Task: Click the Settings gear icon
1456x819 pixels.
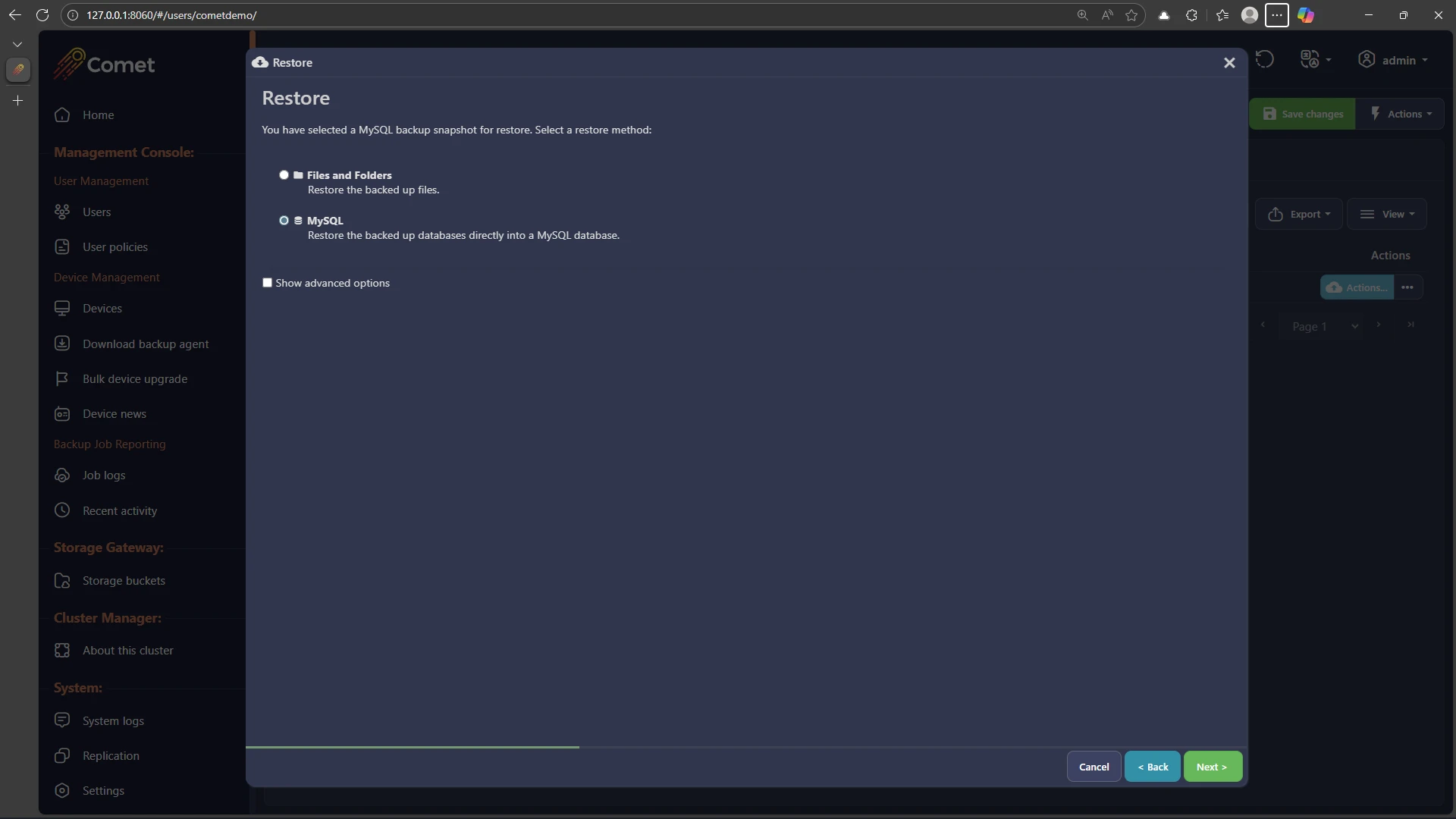Action: [x=62, y=791]
